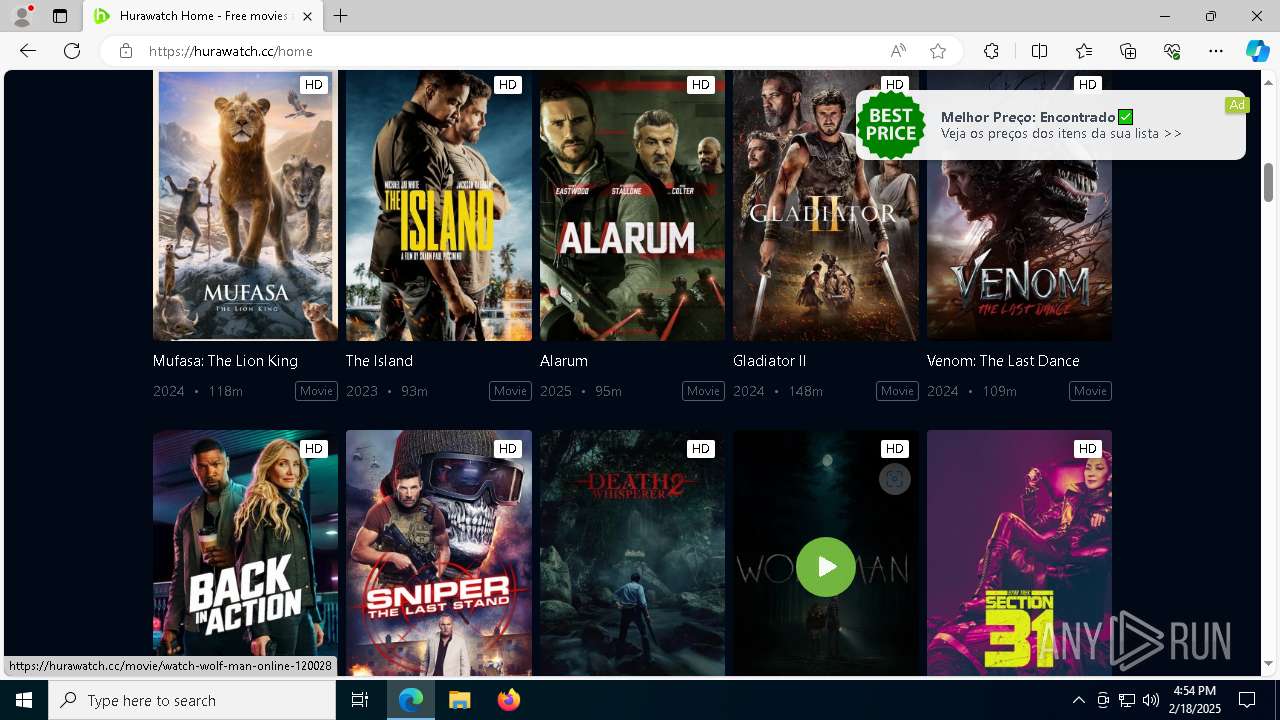This screenshot has height=720, width=1280.
Task: Click the Movie badge under Alarum
Action: (703, 391)
